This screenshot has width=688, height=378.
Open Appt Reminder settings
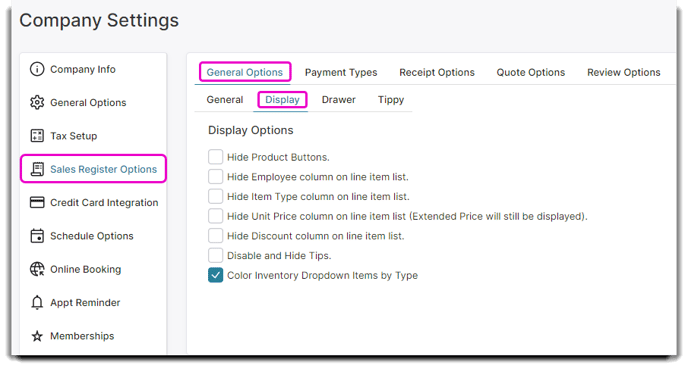click(x=85, y=302)
